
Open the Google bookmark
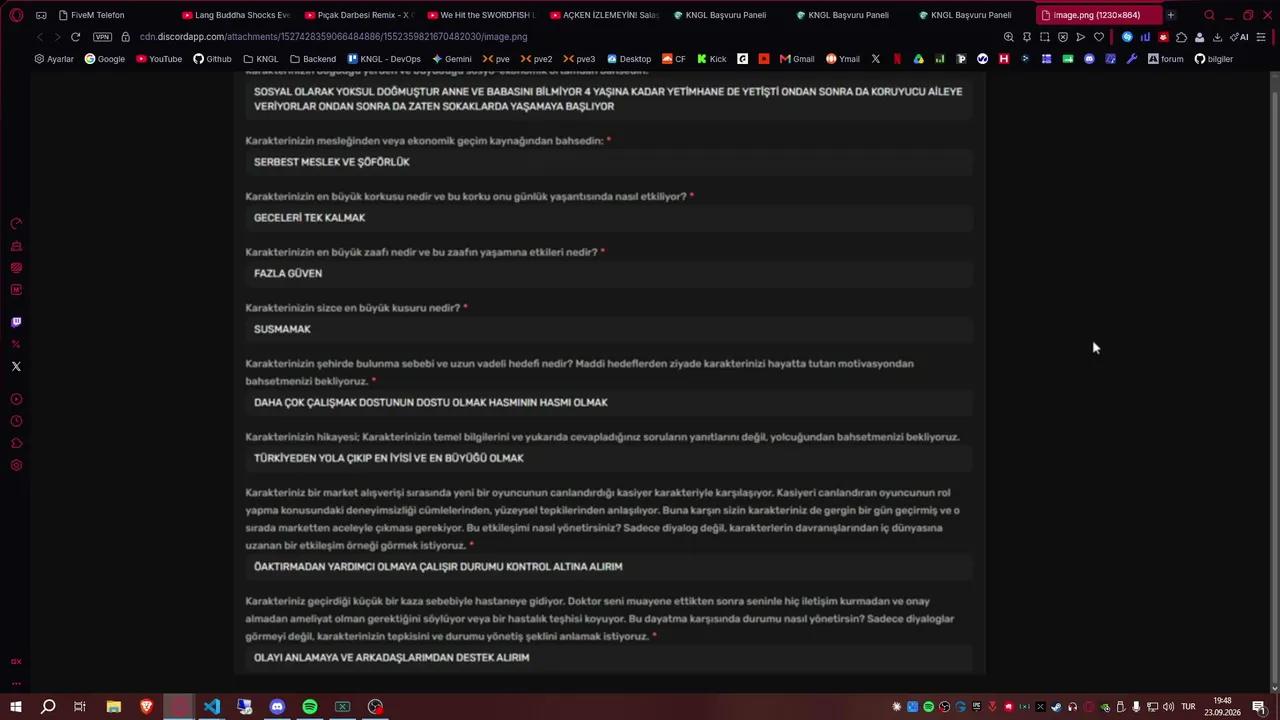(105, 59)
